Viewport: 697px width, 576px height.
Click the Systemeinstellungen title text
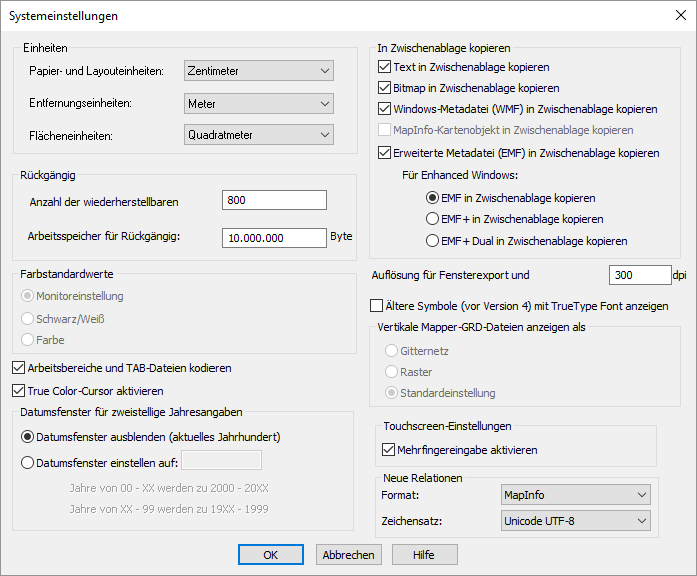(x=64, y=16)
